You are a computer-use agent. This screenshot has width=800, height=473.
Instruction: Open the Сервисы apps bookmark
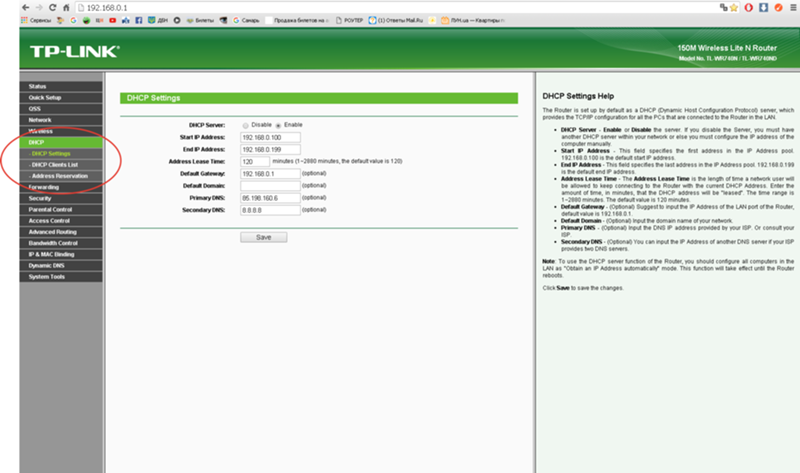pyautogui.click(x=36, y=20)
